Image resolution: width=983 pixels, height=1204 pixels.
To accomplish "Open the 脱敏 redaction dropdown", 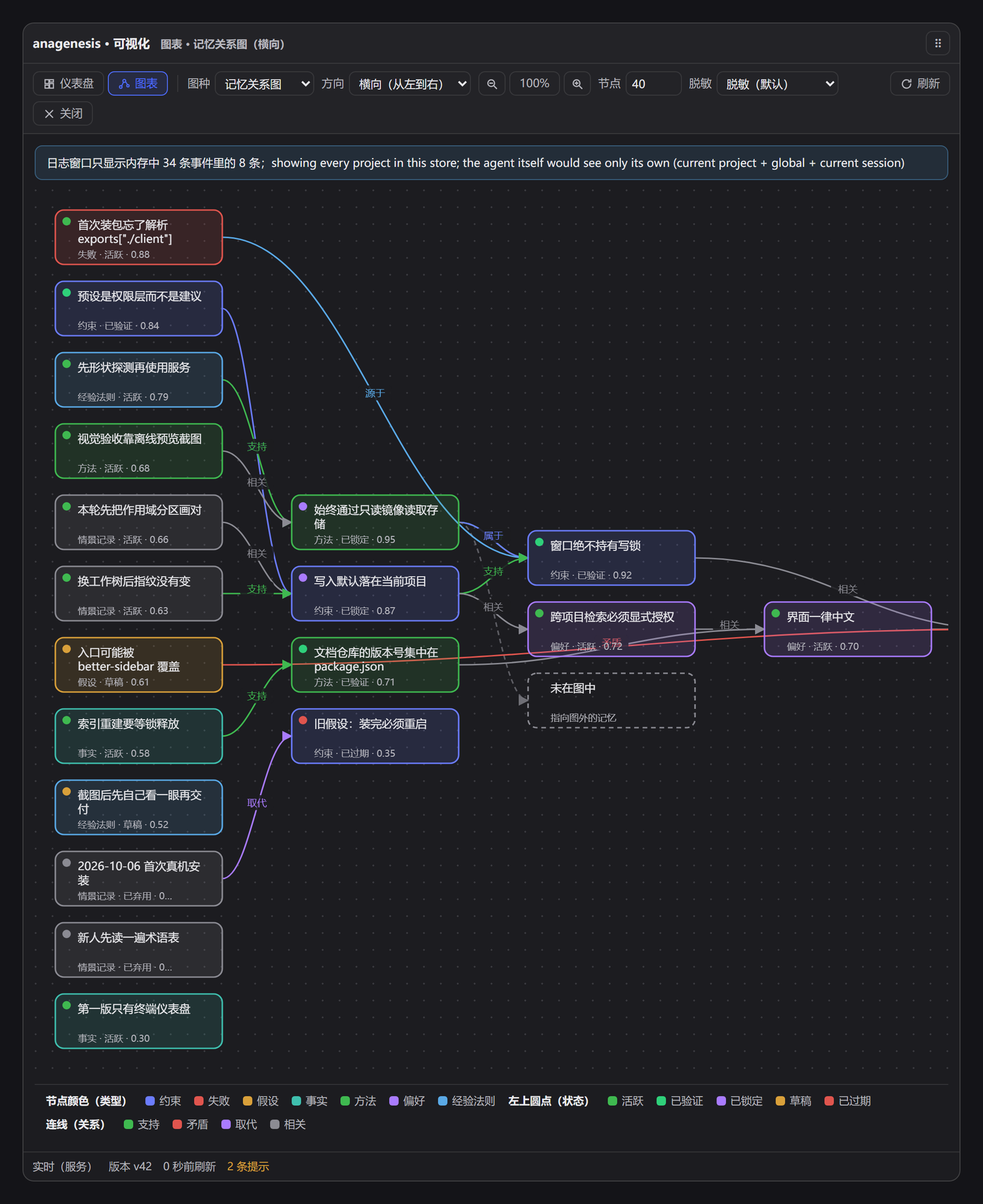I will point(778,84).
